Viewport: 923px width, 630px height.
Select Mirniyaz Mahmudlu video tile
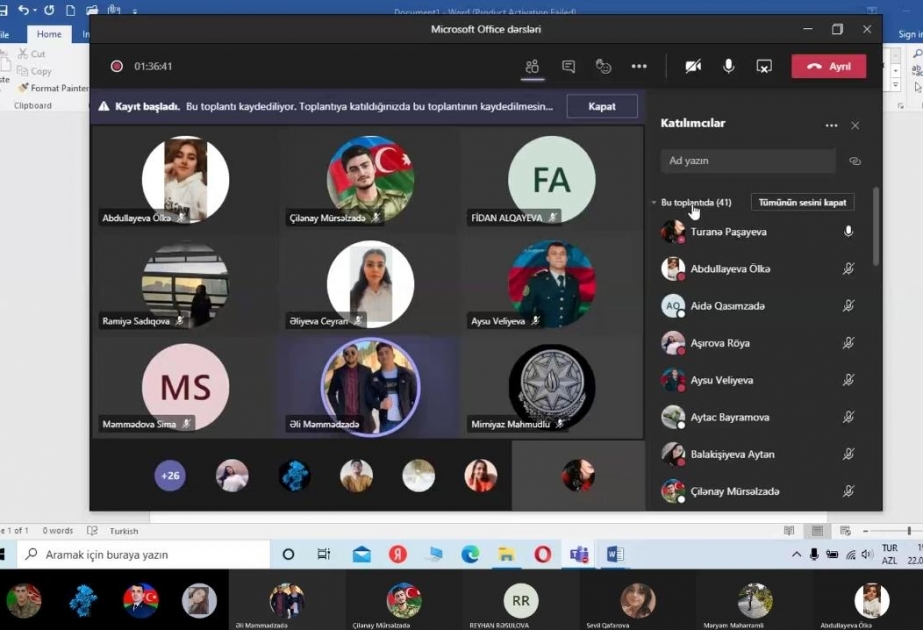552,387
